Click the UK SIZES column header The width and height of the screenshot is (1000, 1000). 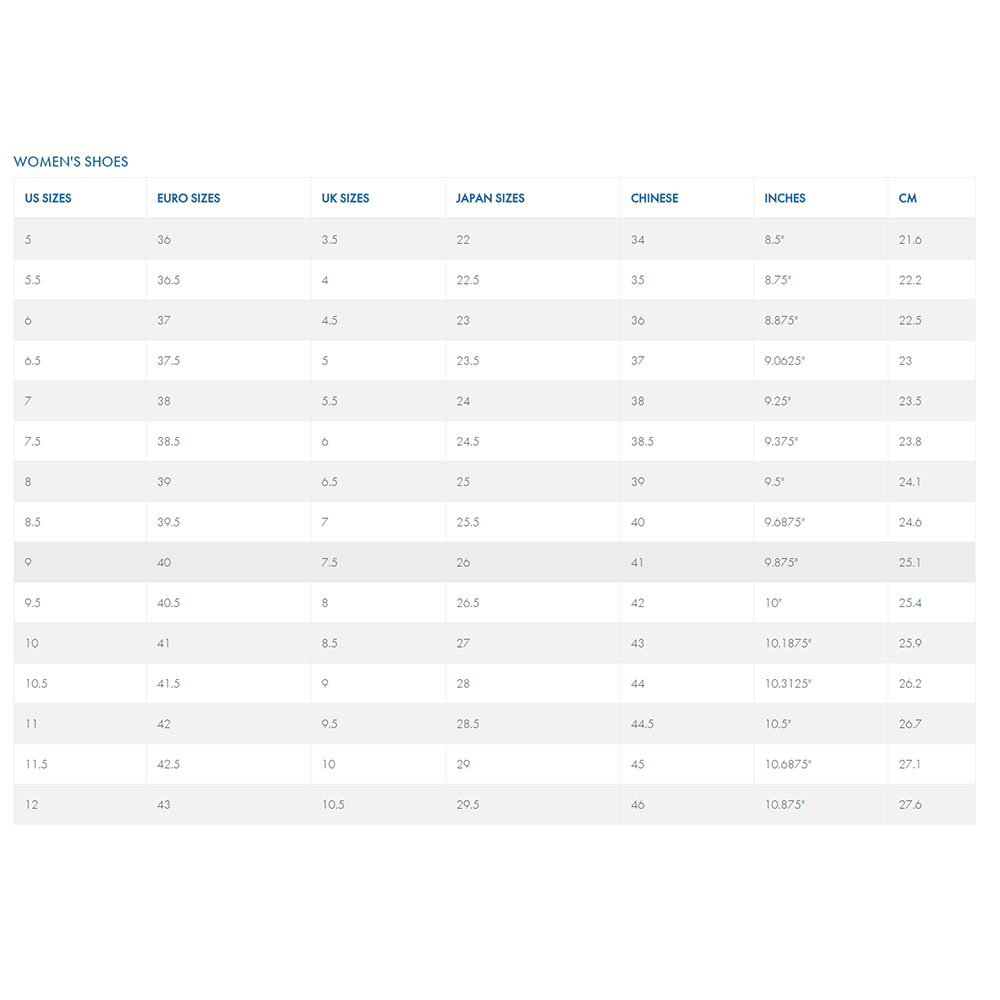[345, 198]
